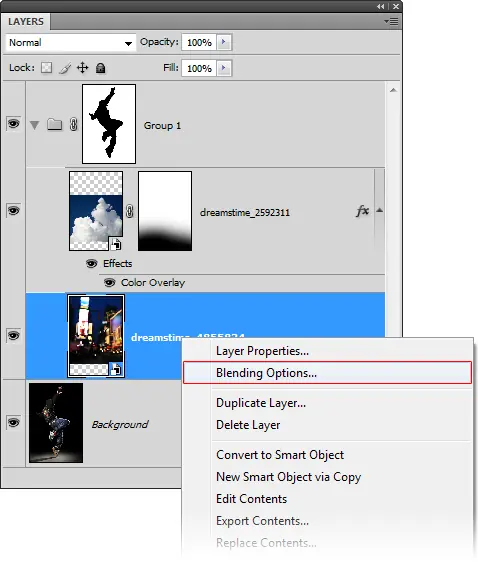478x568 pixels.
Task: Open the Normal blend mode dropdown
Action: click(71, 43)
